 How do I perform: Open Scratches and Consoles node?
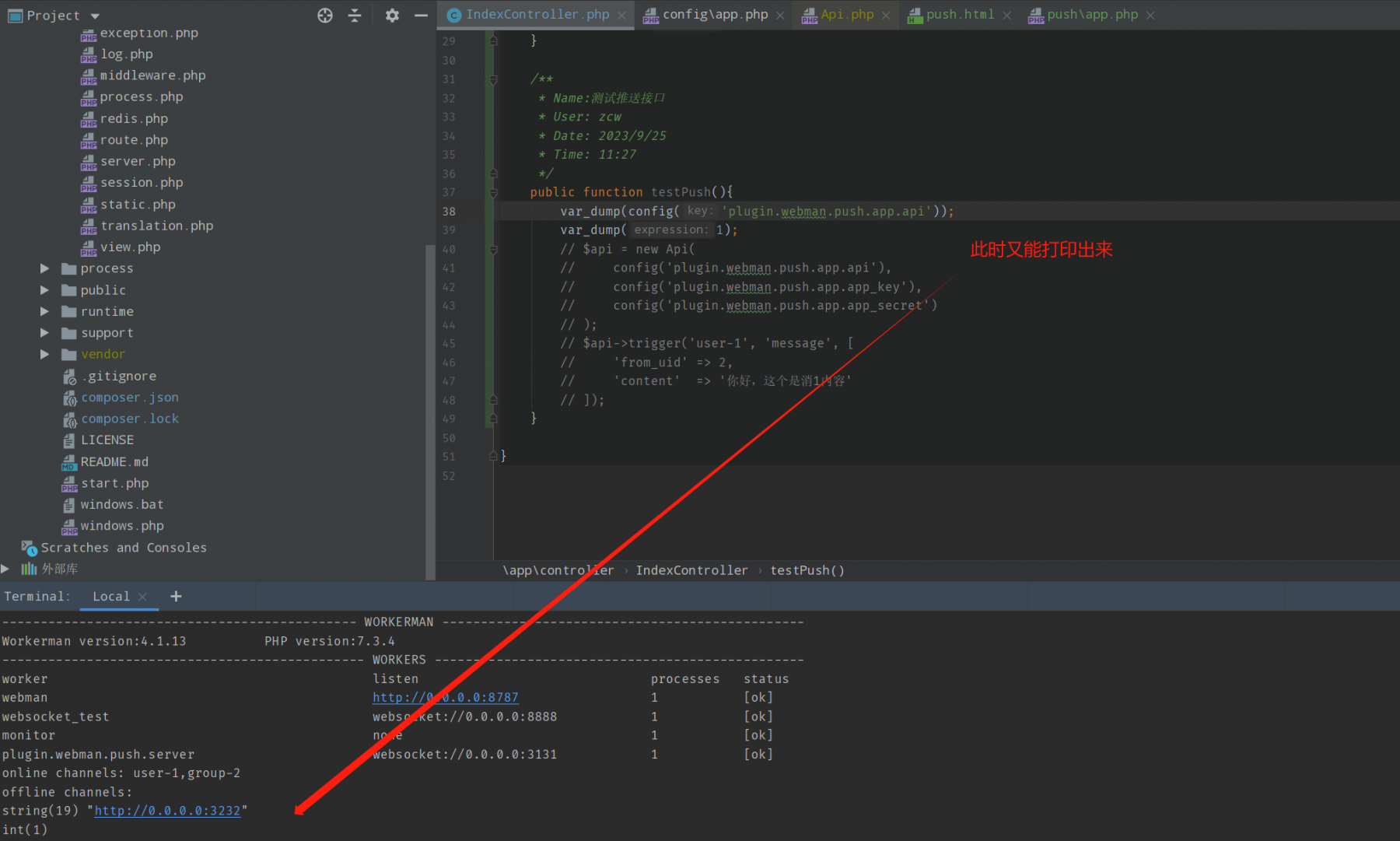[124, 548]
